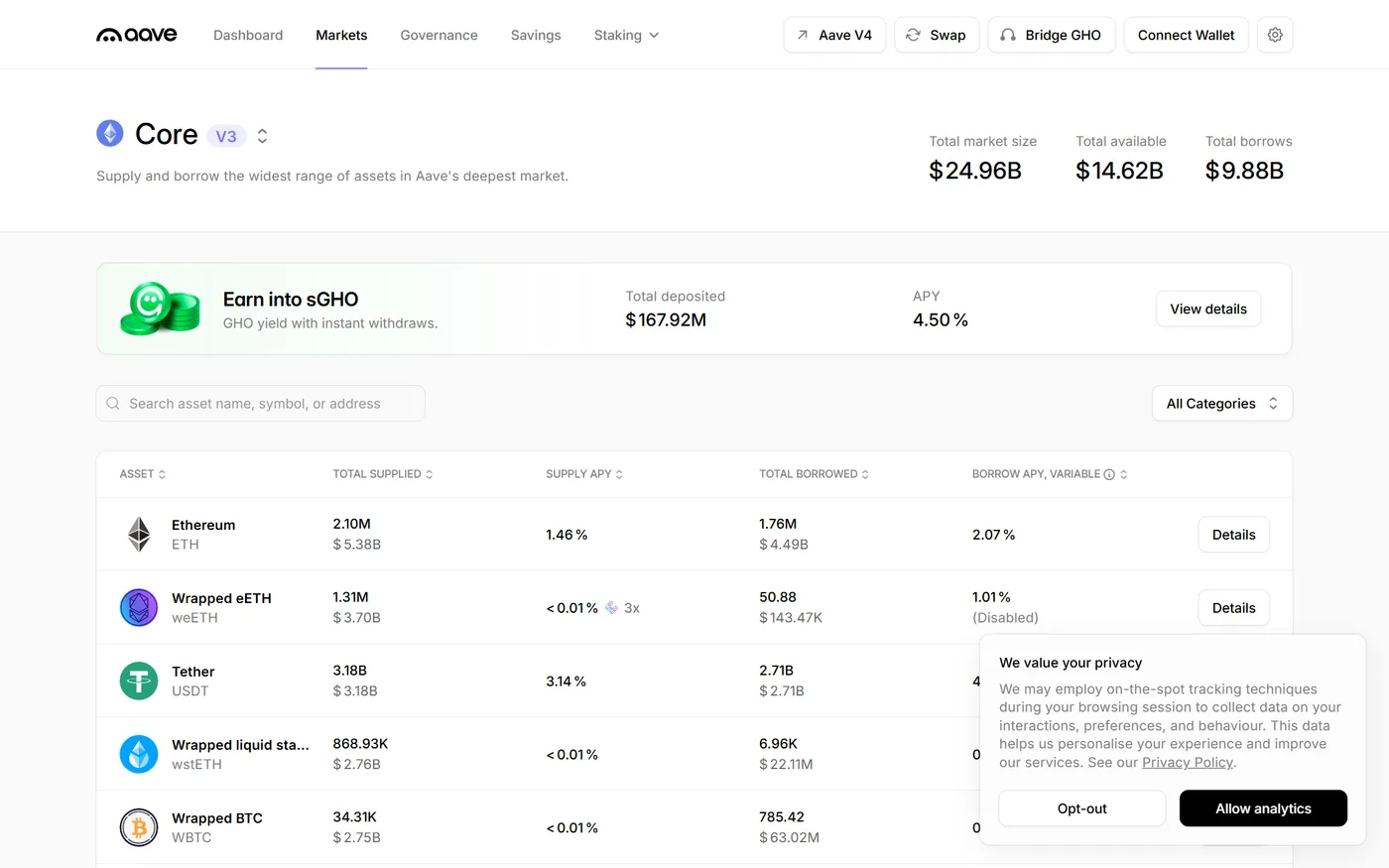The height and width of the screenshot is (868, 1389).
Task: Click Tether's 2.71B total borrowed
Action: pos(776,671)
